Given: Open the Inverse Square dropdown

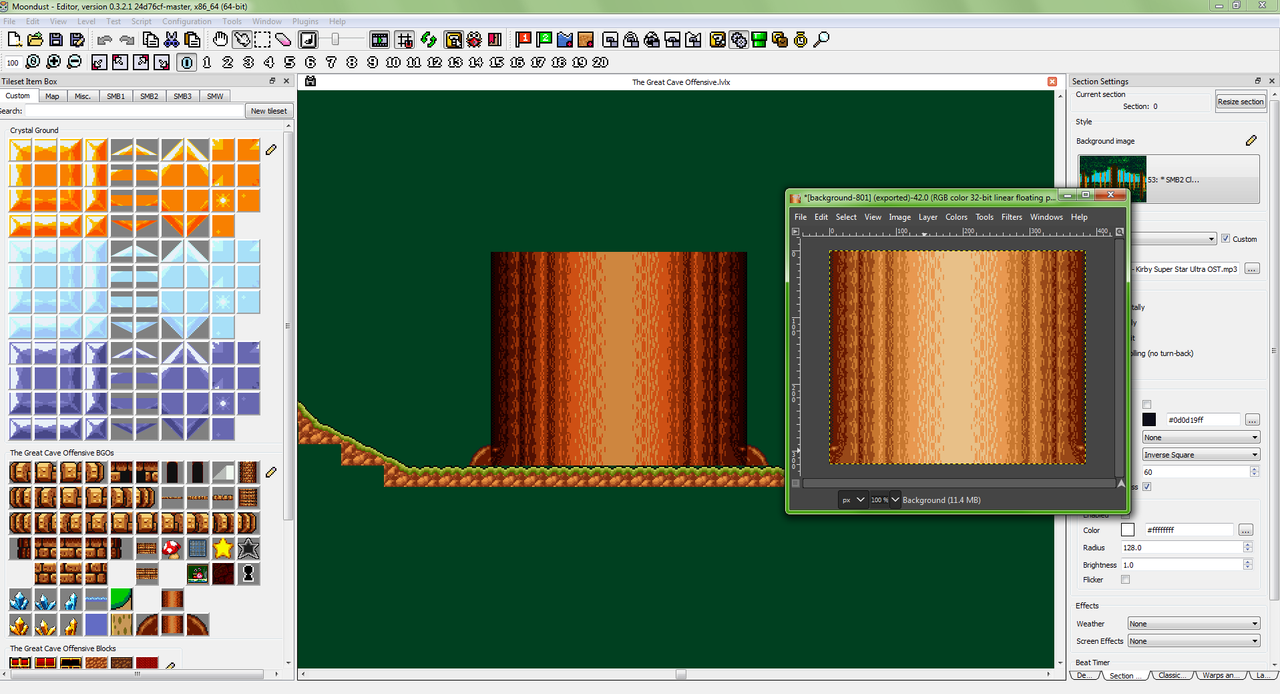Looking at the screenshot, I should tap(1200, 454).
